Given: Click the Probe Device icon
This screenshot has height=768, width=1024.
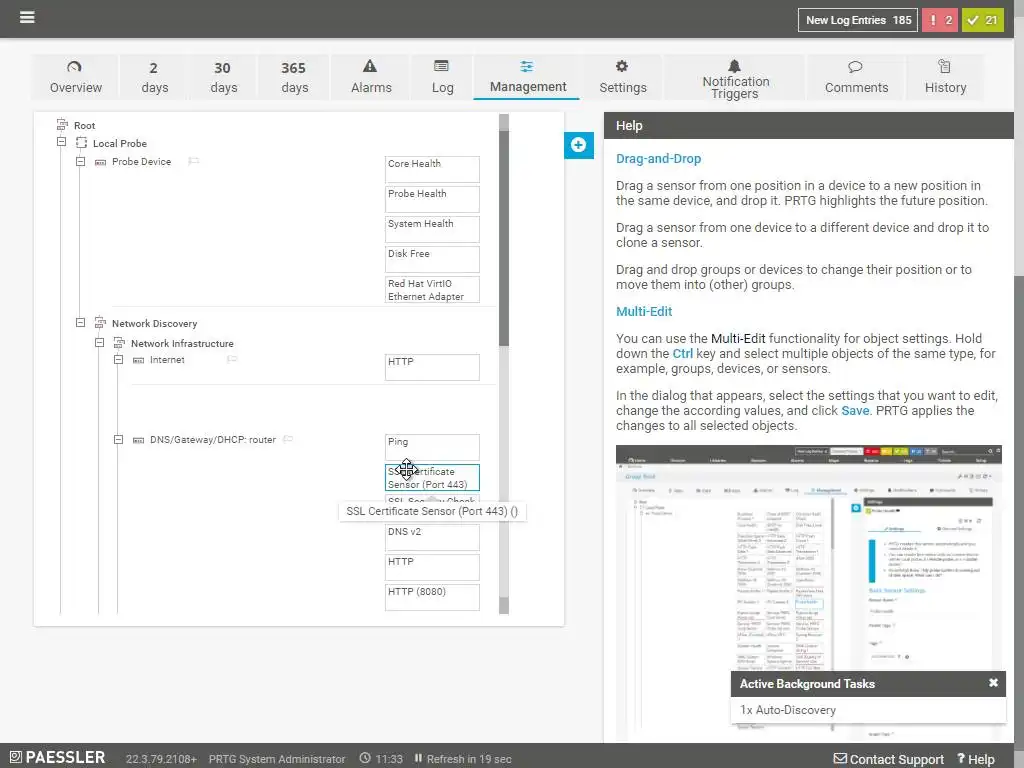Looking at the screenshot, I should 101,162.
